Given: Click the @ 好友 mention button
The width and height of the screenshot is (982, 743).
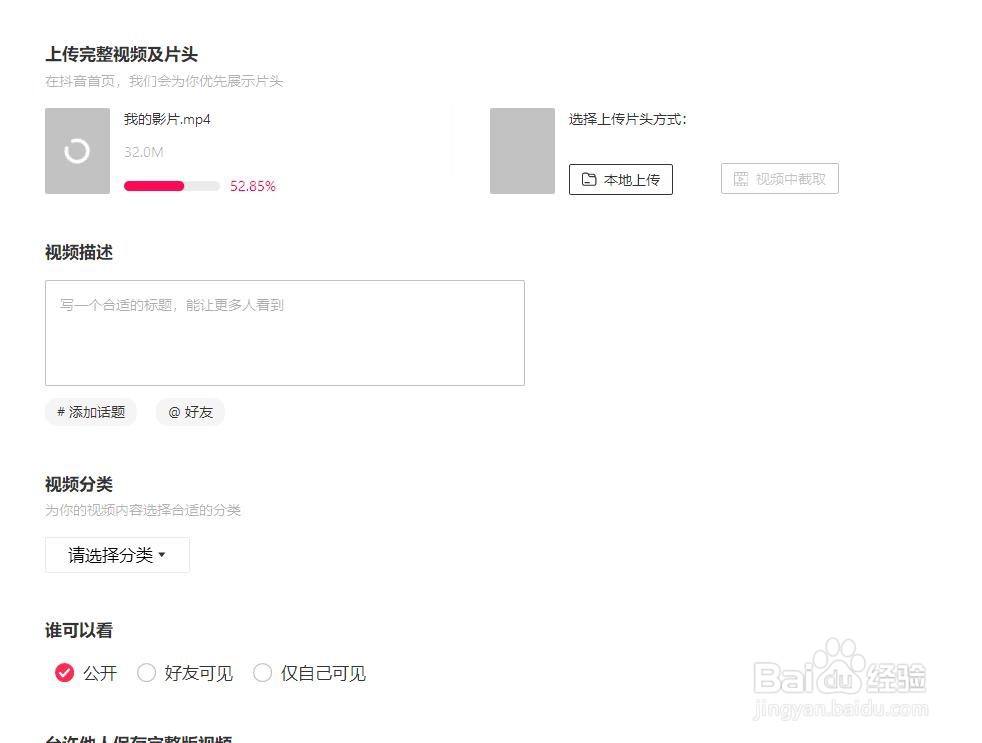Looking at the screenshot, I should tap(190, 412).
